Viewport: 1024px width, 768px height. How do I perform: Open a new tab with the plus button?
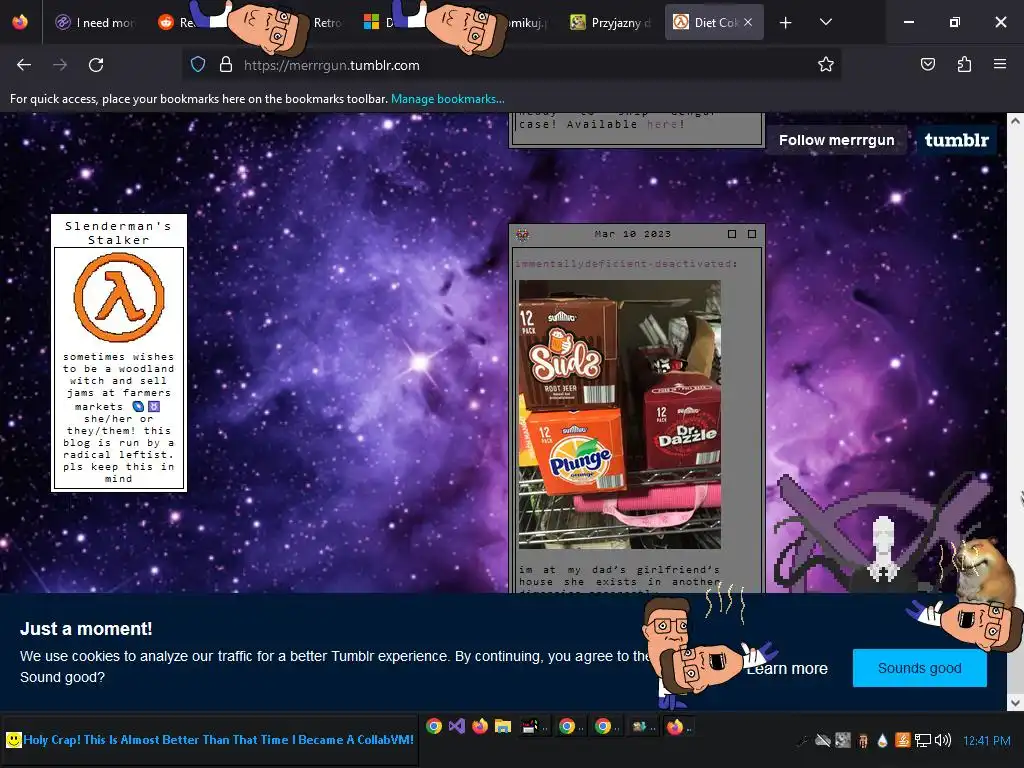pos(786,23)
